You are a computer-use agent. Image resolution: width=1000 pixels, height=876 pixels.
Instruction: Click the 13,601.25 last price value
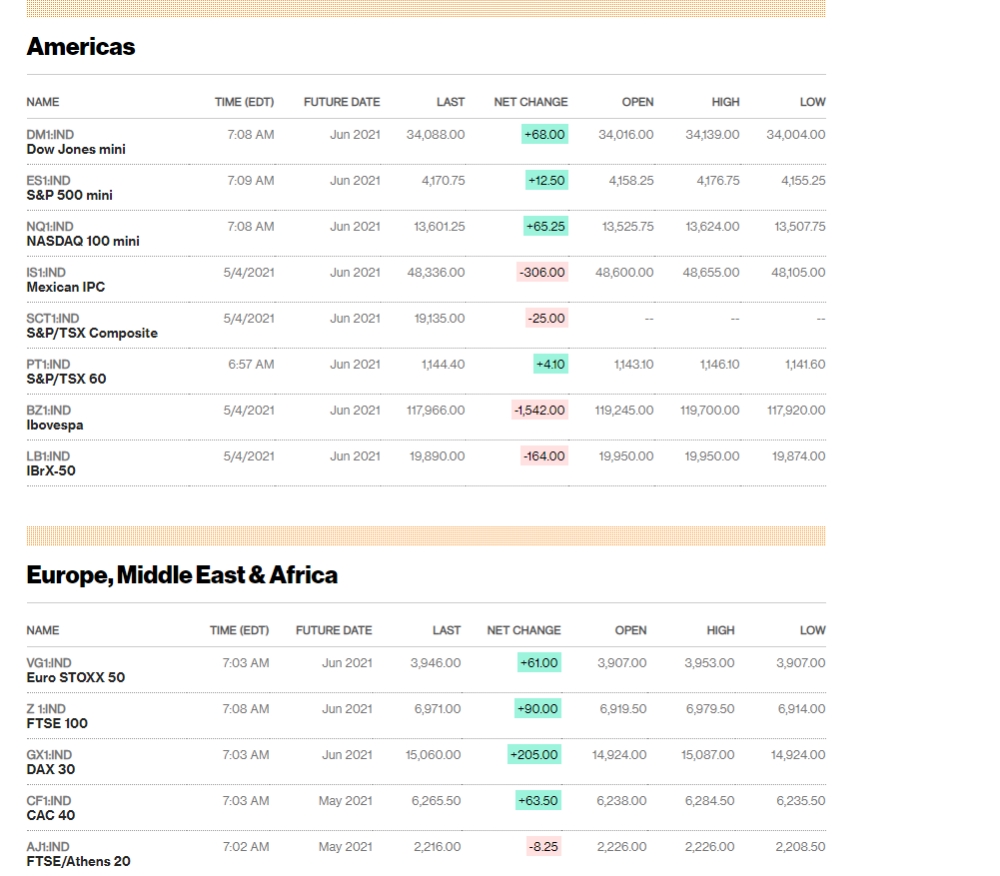pos(439,226)
